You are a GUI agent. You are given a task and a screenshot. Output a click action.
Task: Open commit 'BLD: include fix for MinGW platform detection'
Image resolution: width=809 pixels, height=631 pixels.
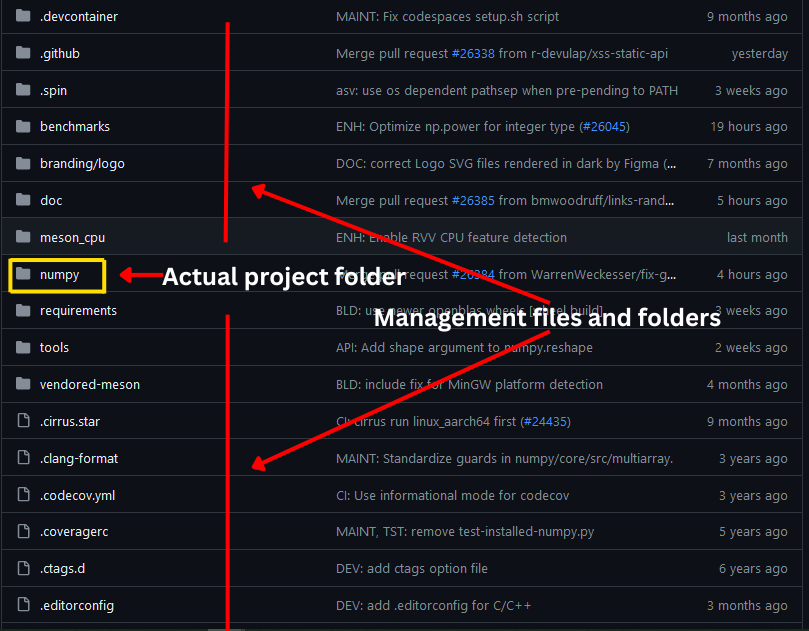coord(469,384)
